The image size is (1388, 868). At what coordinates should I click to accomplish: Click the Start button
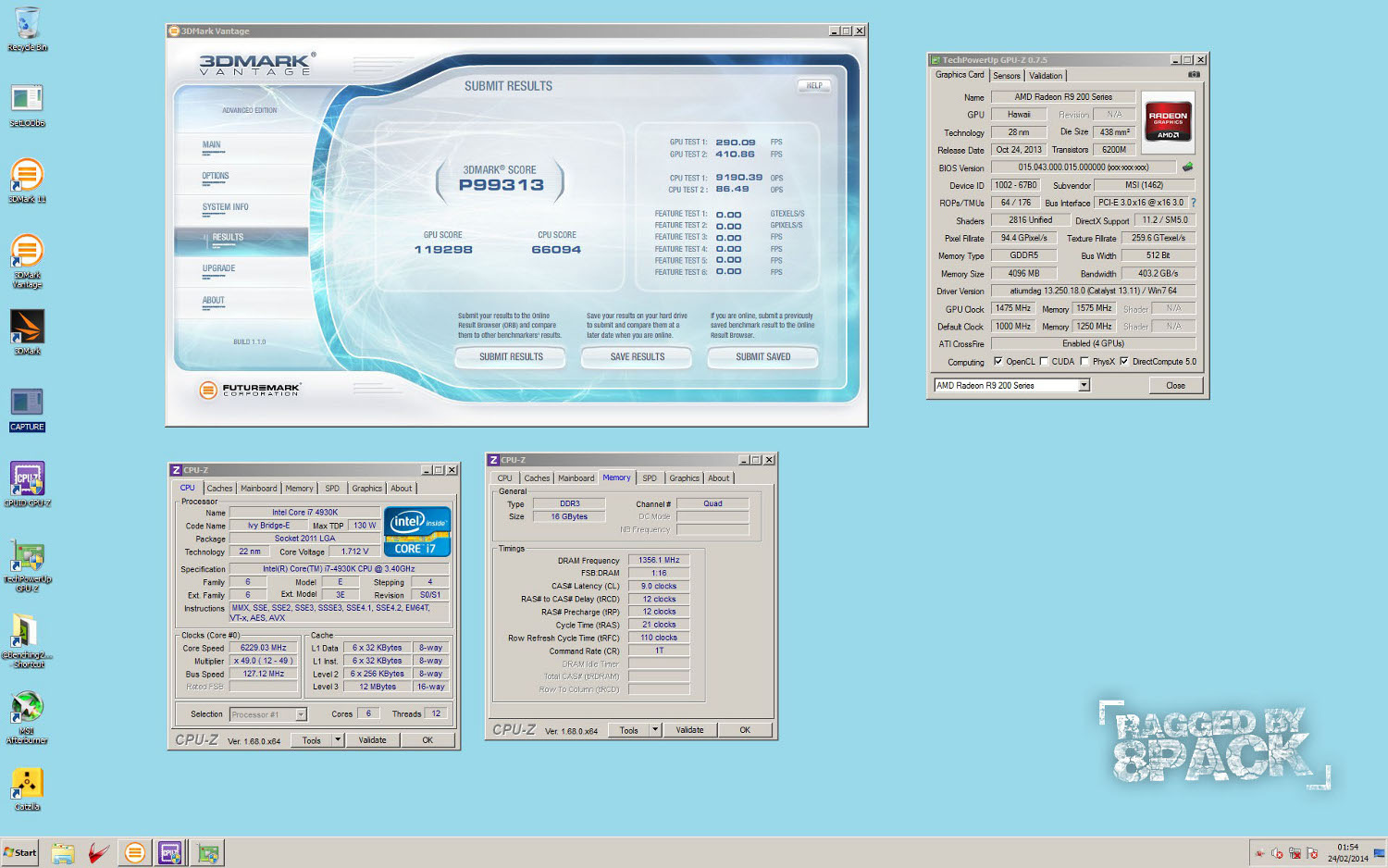point(20,853)
